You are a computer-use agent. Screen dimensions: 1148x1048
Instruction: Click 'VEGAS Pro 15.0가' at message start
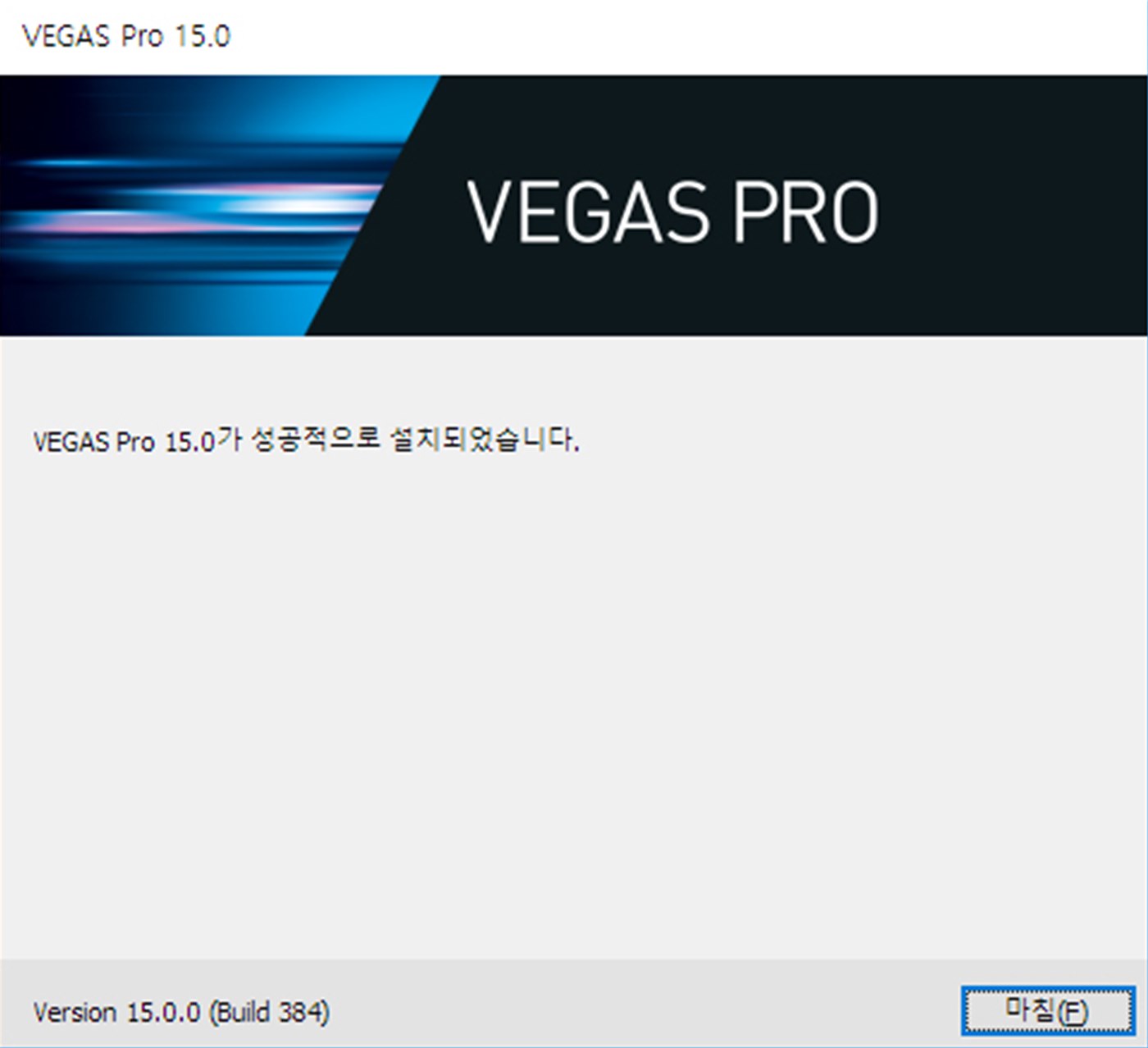(137, 440)
